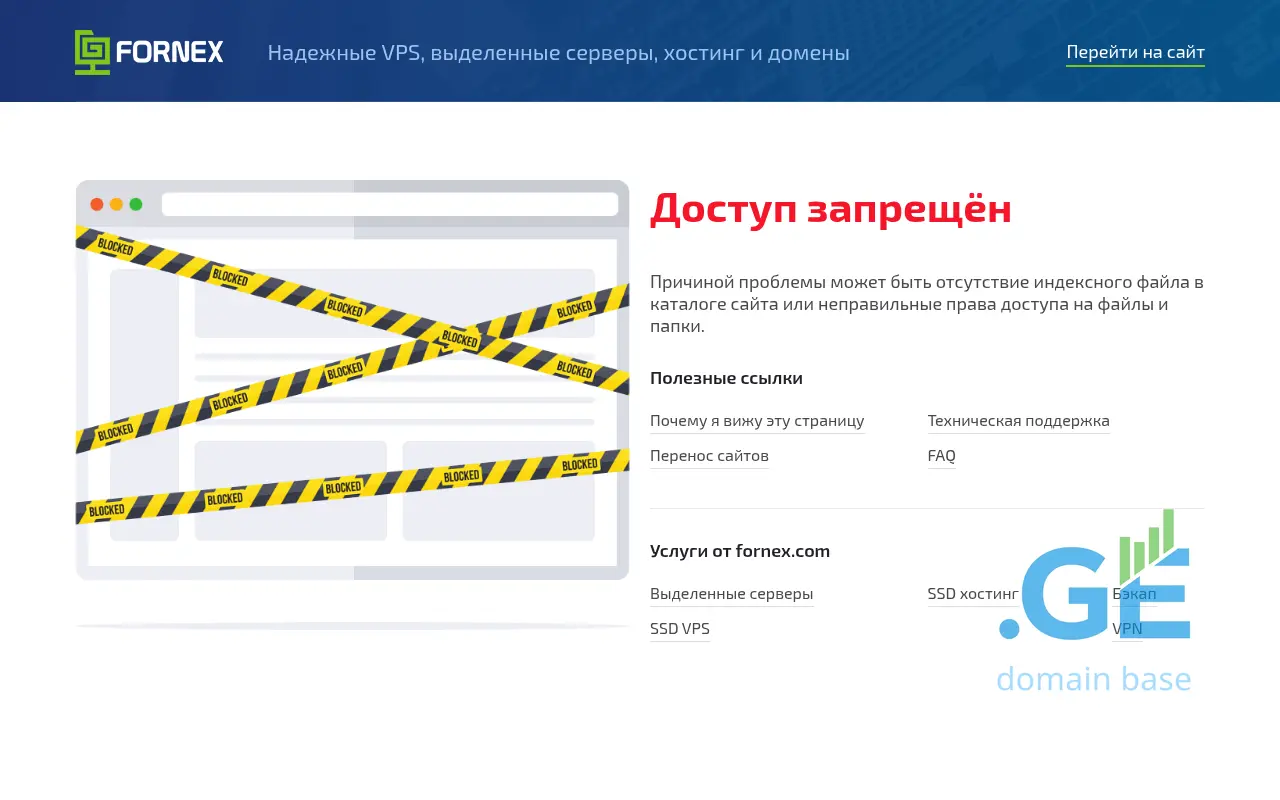Screen dimensions: 1280x800
Task: Click the red dot in the browser illustration
Action: click(x=97, y=204)
